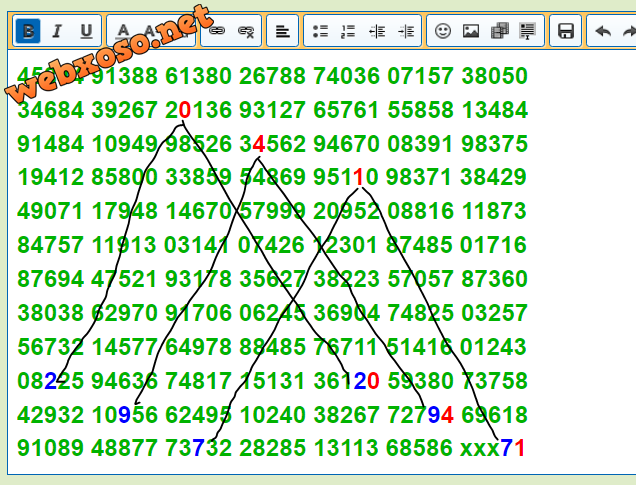Click the number 91388 in the editor
The width and height of the screenshot is (636, 485).
coord(125,76)
